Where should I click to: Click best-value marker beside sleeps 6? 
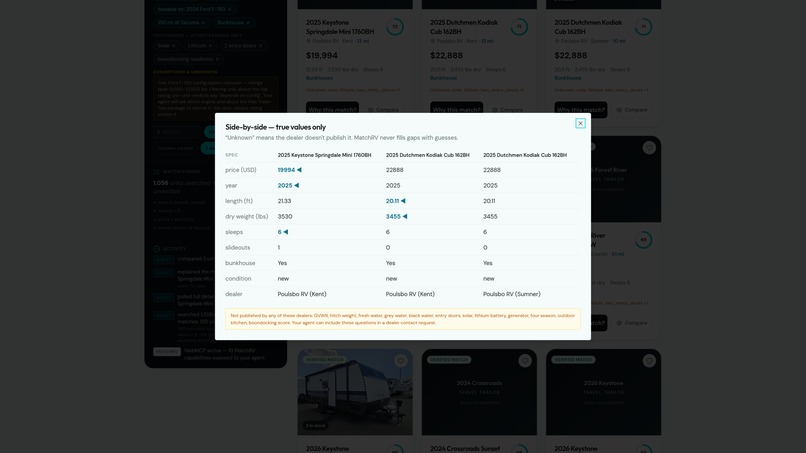pyautogui.click(x=286, y=232)
